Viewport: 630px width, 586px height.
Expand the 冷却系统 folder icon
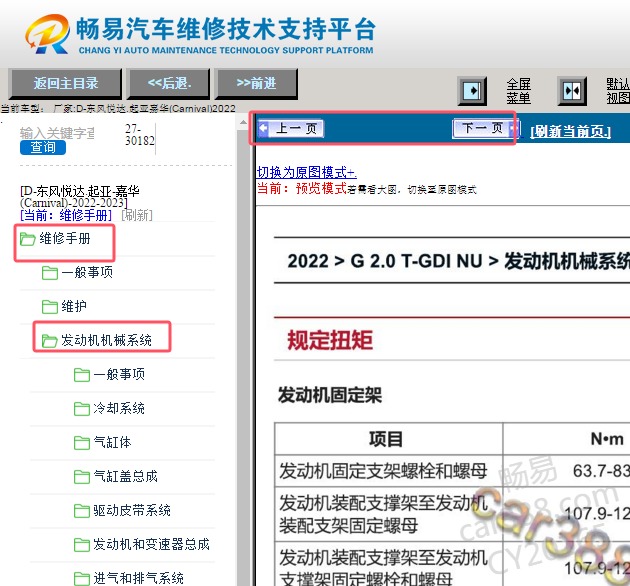[x=82, y=409]
